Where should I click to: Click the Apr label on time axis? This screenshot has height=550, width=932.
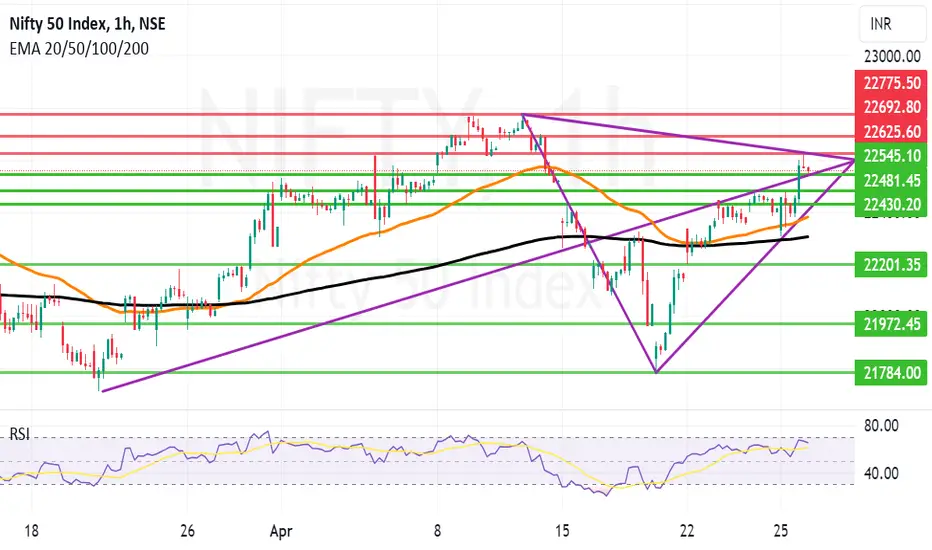point(281,531)
